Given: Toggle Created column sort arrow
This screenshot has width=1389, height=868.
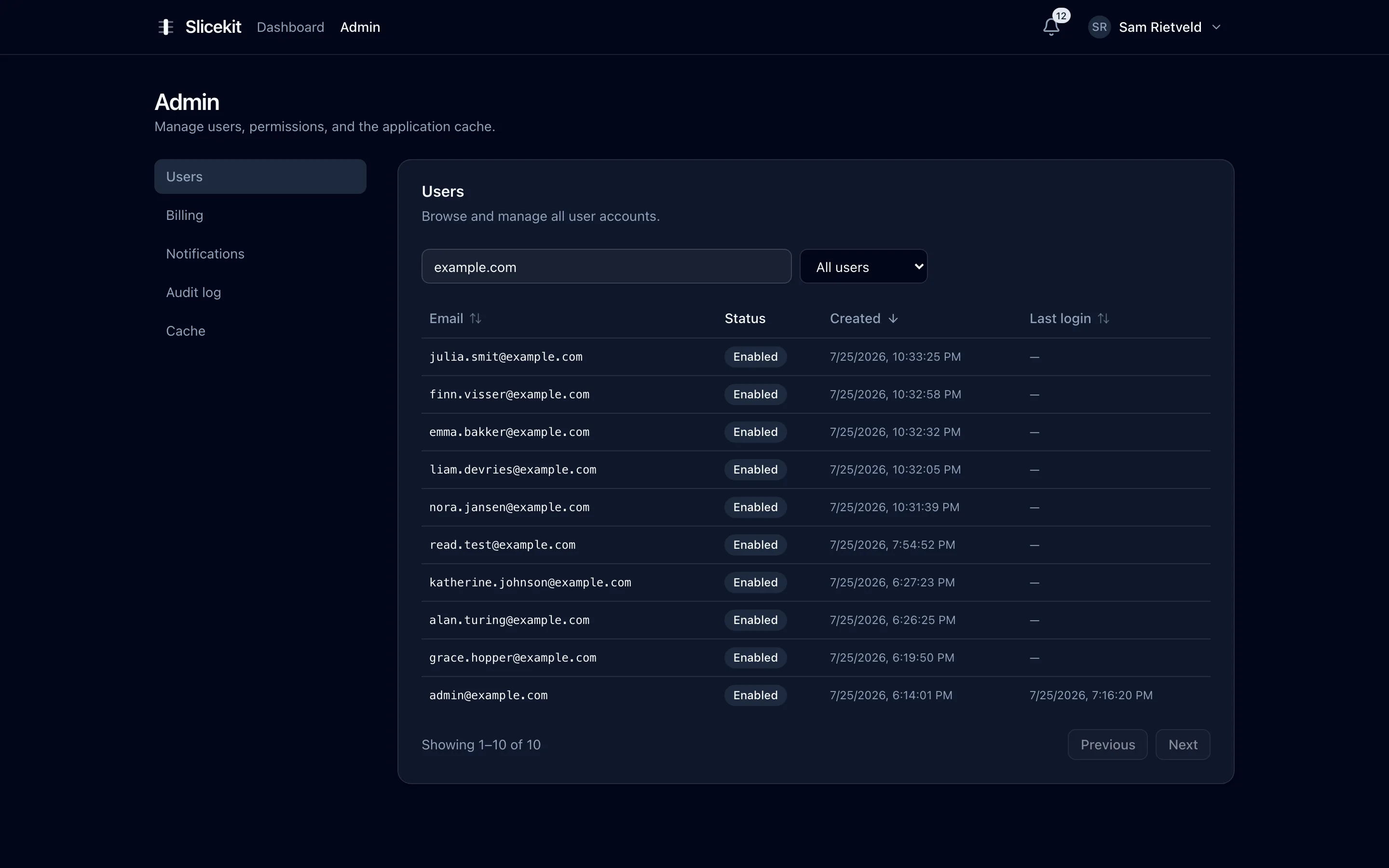Looking at the screenshot, I should [x=893, y=319].
